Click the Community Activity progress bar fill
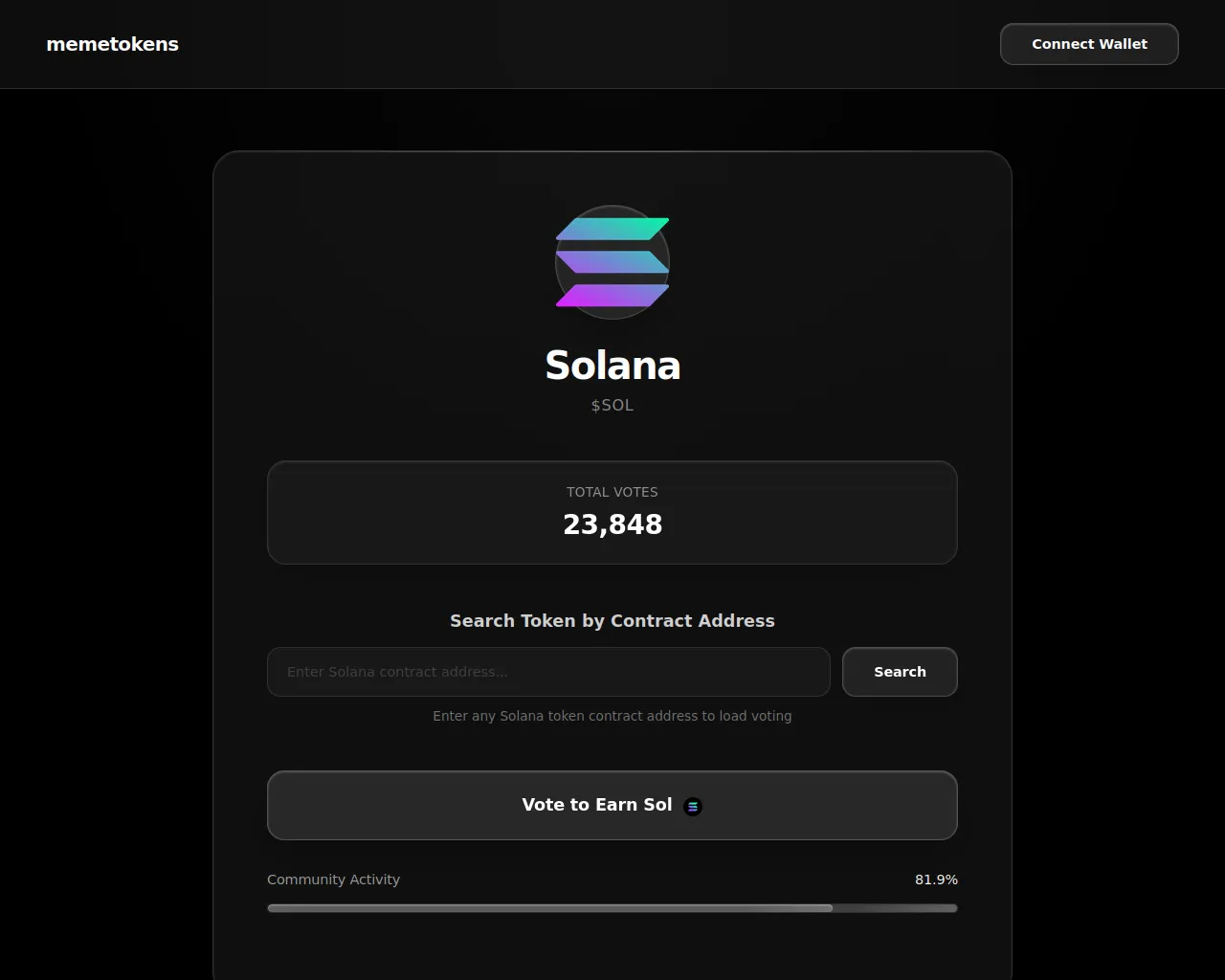This screenshot has width=1225, height=980. coord(550,908)
